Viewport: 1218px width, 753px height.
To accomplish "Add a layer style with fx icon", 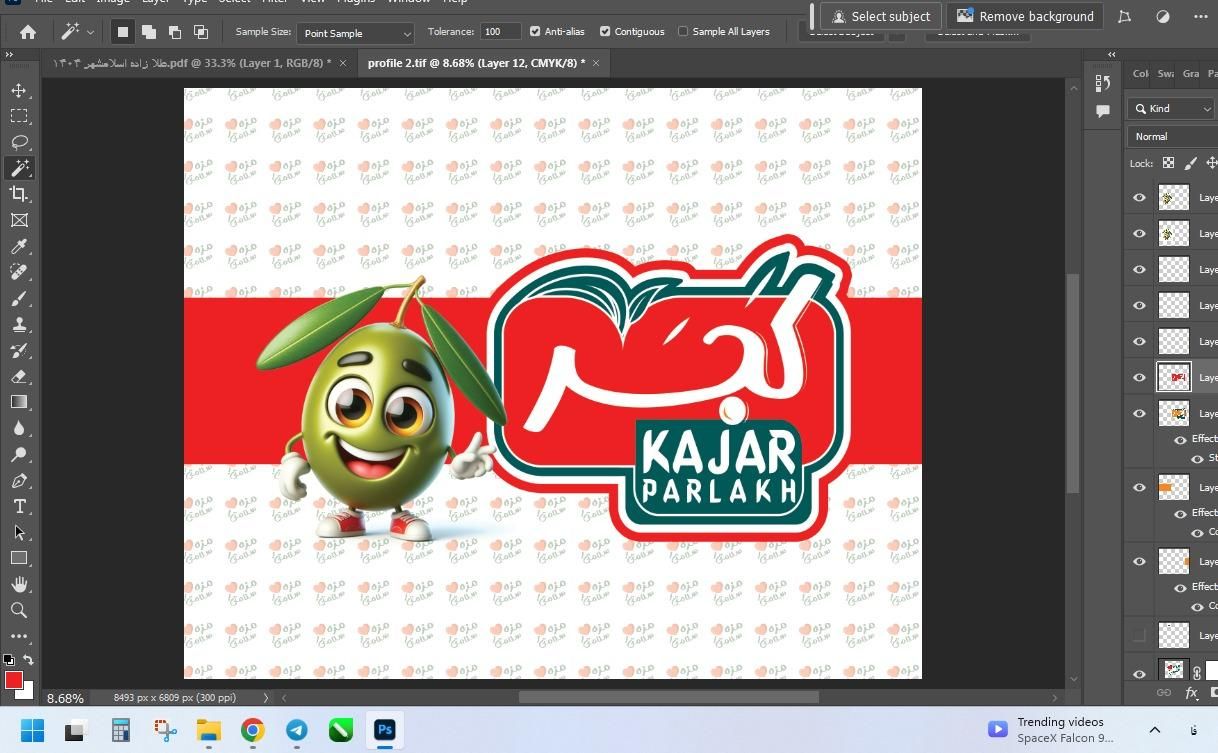I will click(1191, 692).
